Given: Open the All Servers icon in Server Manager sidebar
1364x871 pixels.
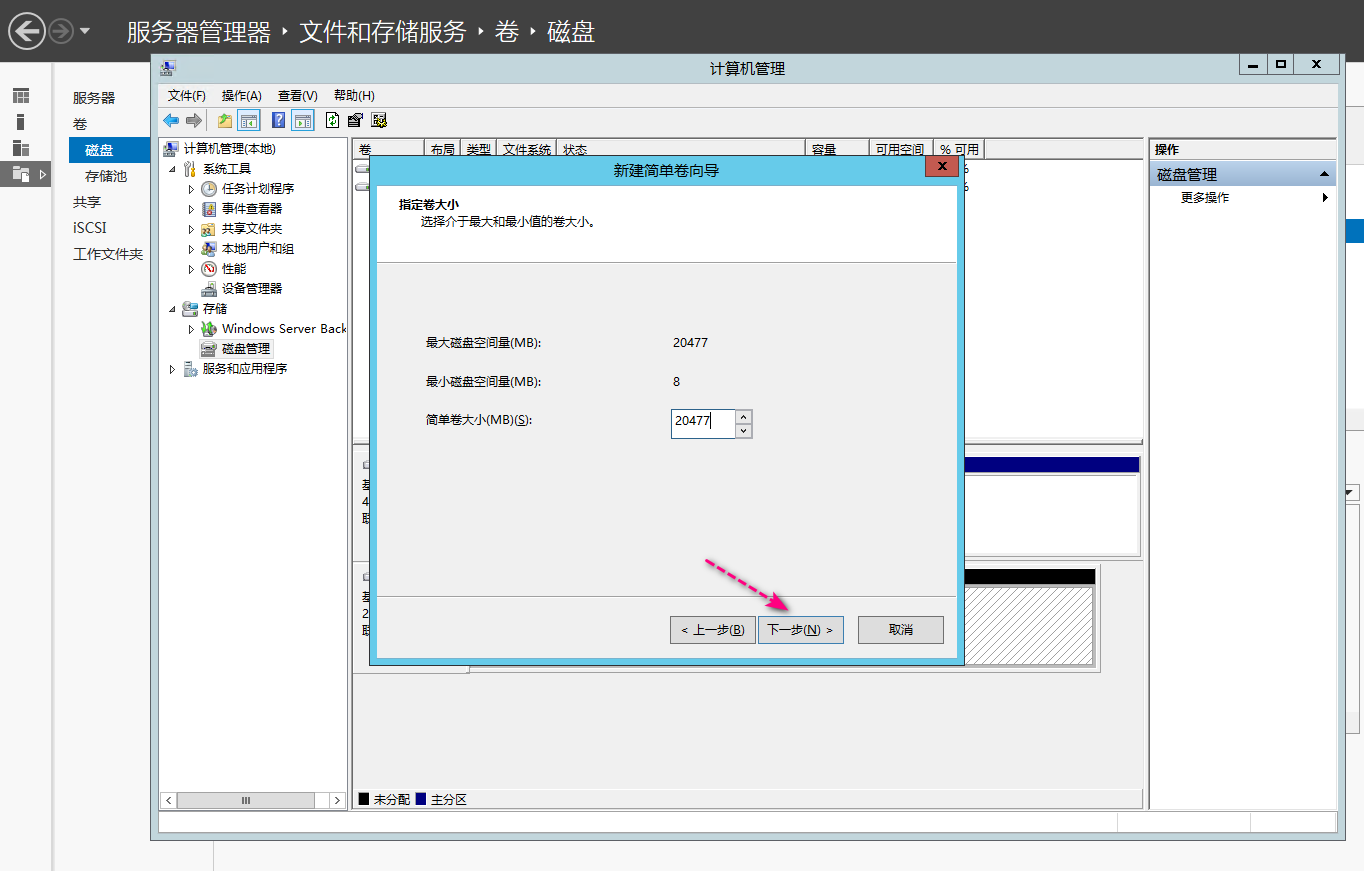Looking at the screenshot, I should click(21, 148).
